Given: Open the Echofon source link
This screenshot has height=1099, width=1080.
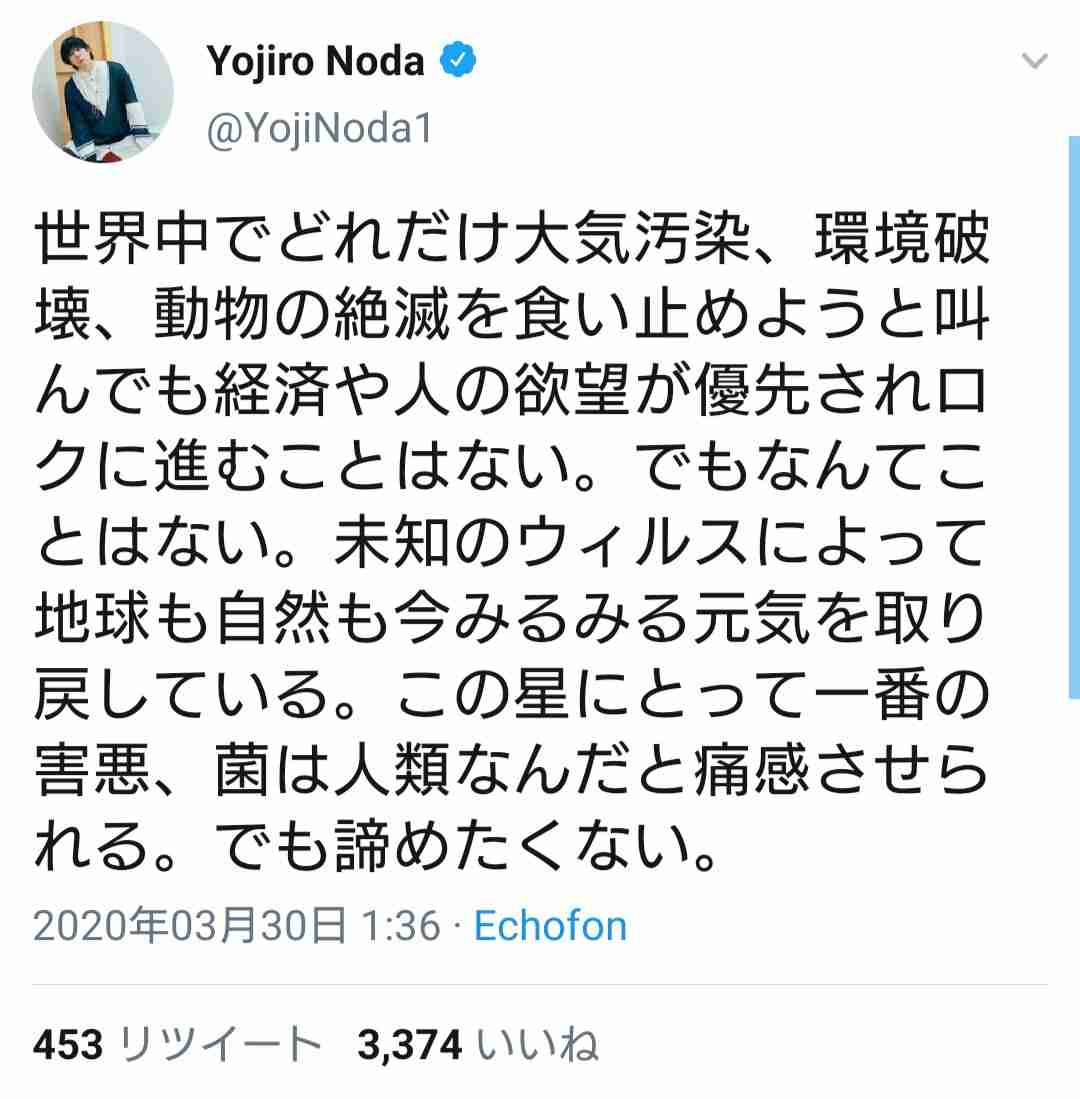Looking at the screenshot, I should pos(550,926).
